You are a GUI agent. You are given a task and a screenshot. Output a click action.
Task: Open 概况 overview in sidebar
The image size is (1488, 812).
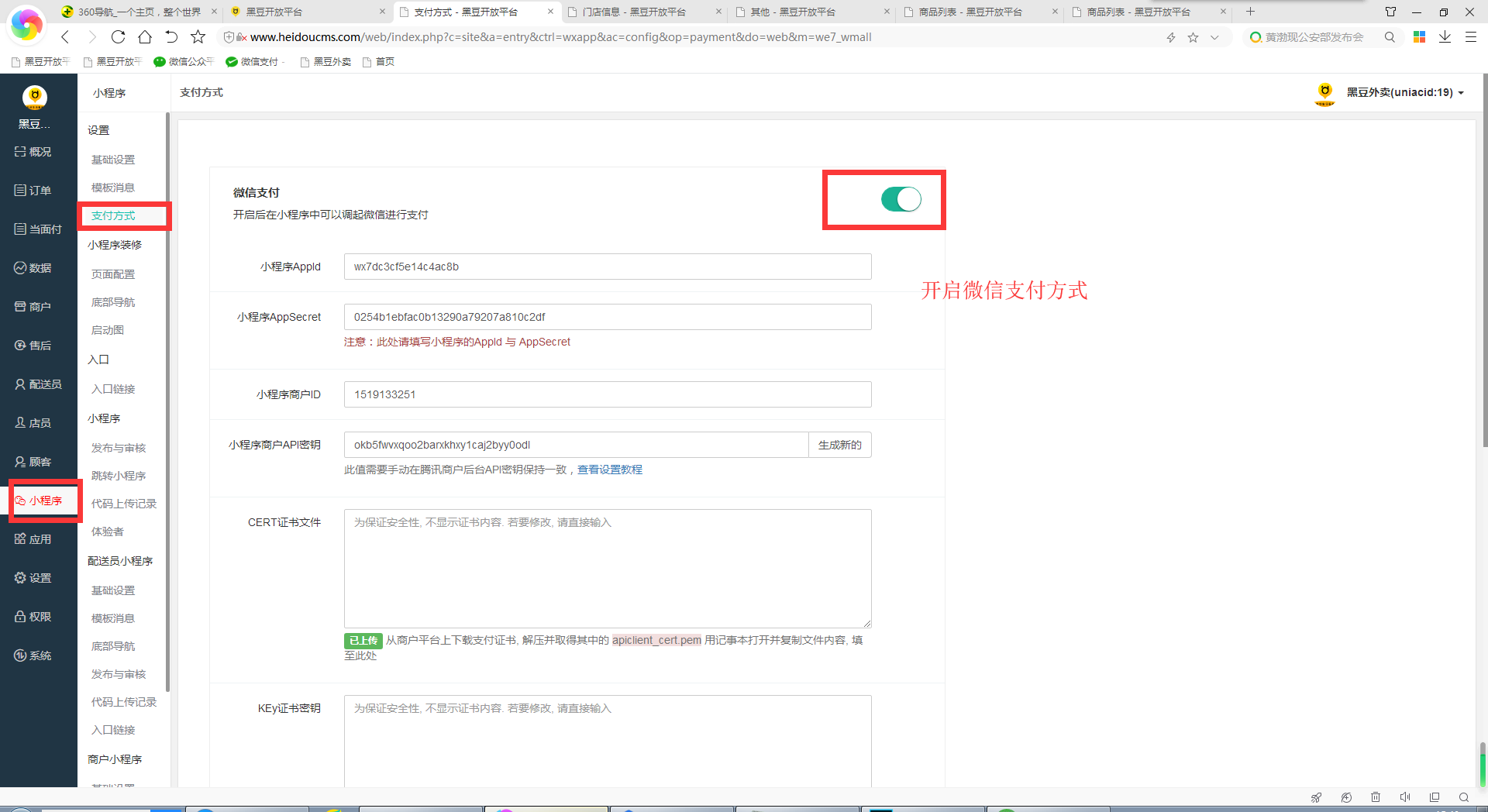pyautogui.click(x=33, y=152)
